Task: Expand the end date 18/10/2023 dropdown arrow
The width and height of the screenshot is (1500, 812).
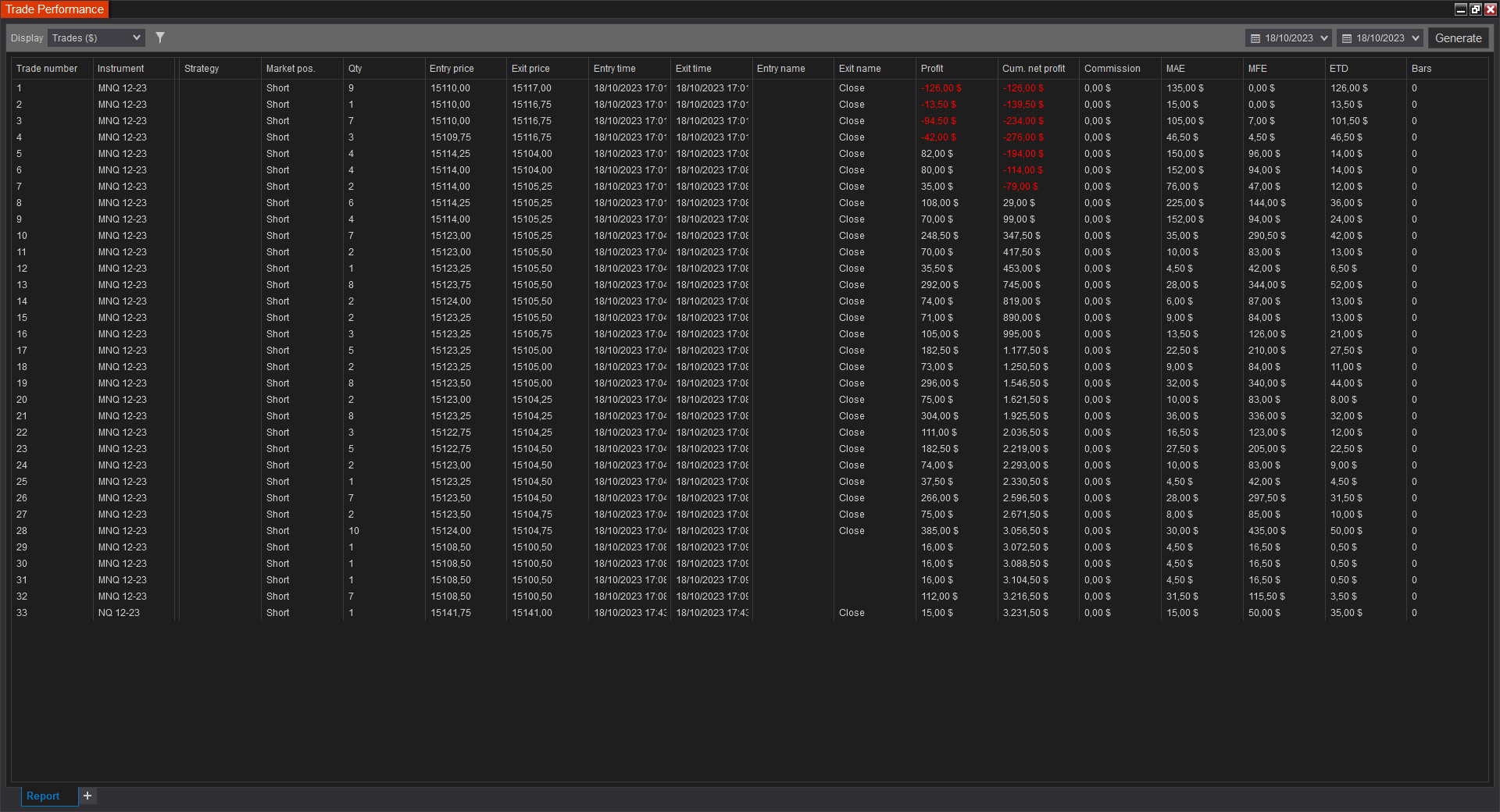Action: (1416, 38)
